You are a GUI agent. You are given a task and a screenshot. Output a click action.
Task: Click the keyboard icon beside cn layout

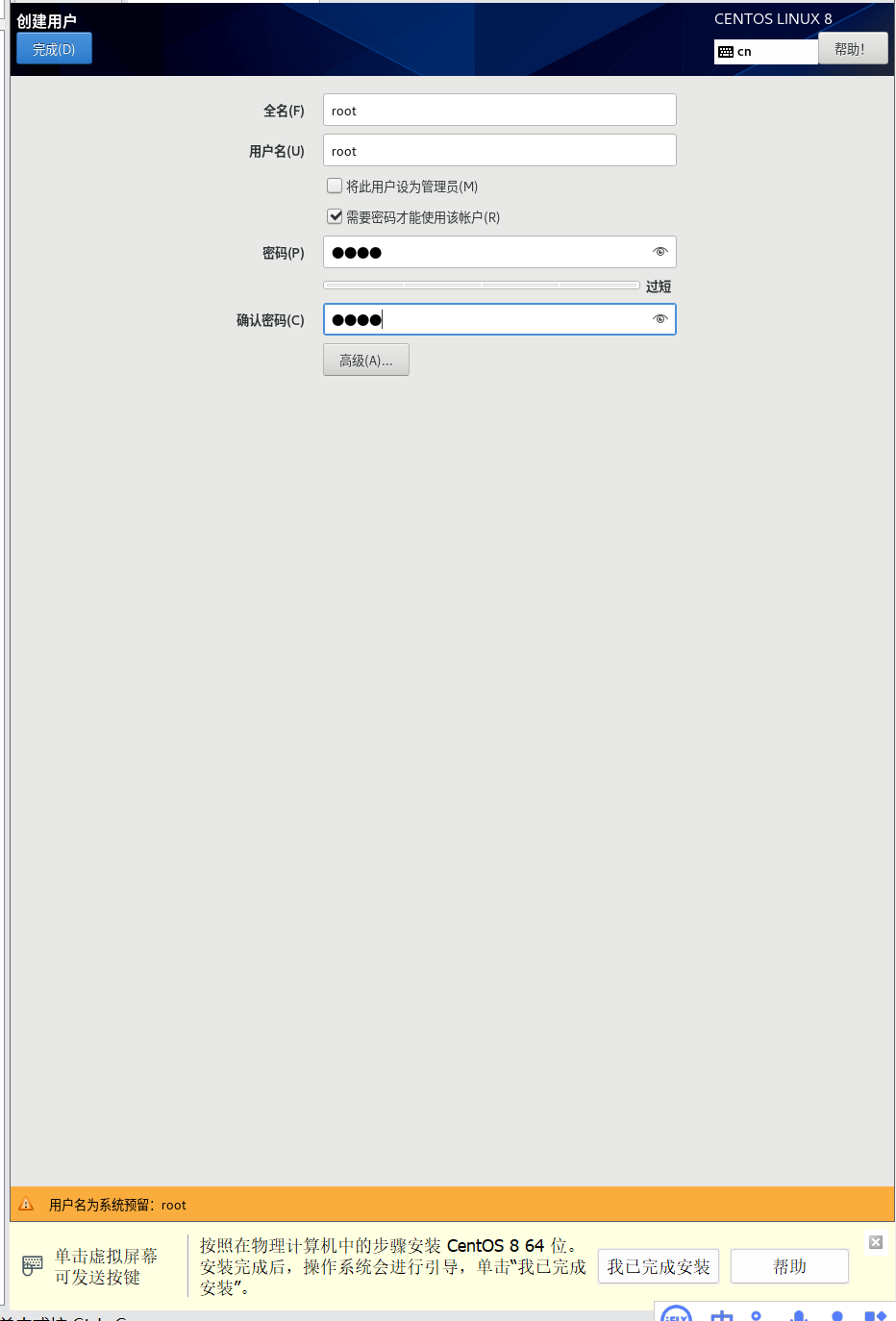(726, 52)
